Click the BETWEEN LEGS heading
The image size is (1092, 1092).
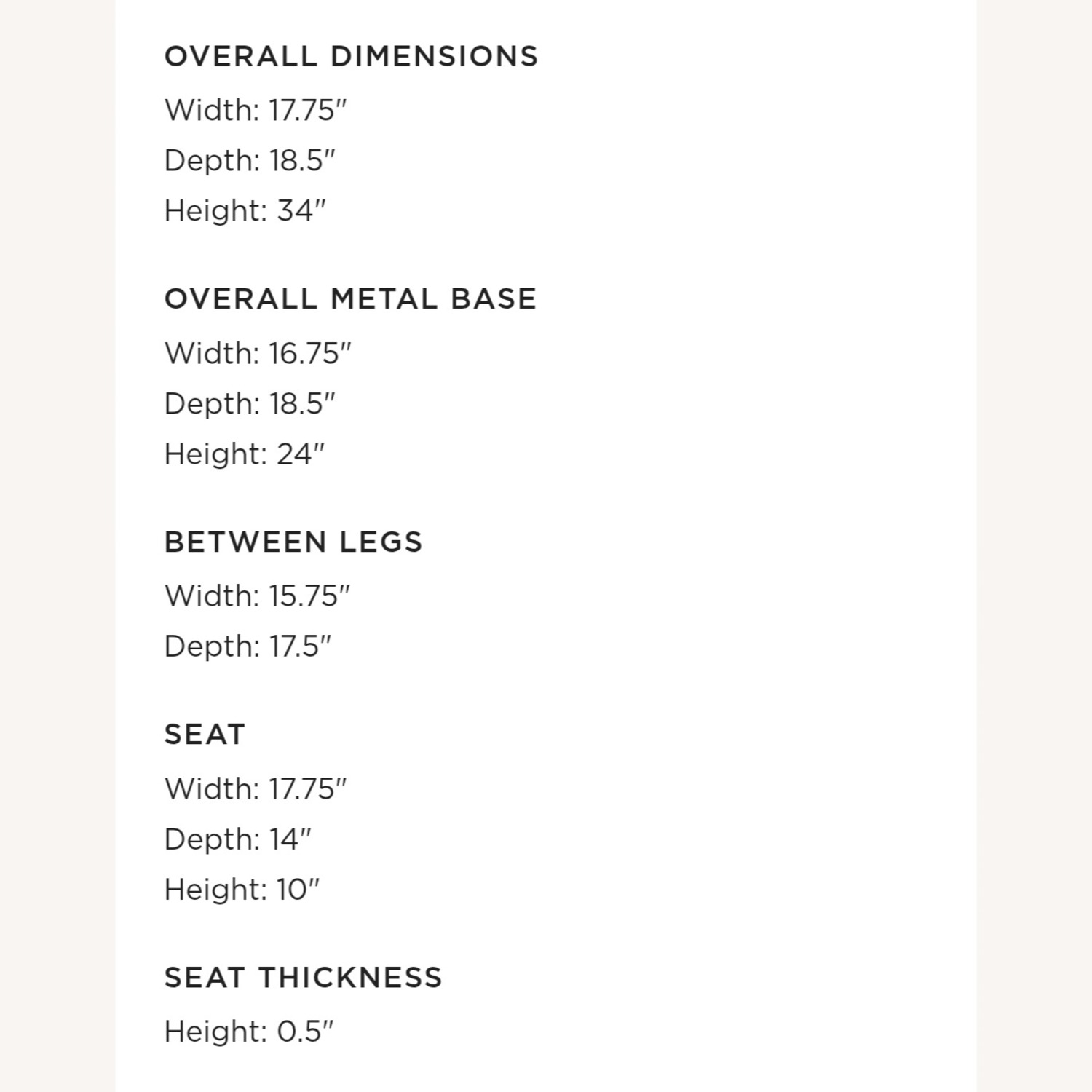(293, 542)
